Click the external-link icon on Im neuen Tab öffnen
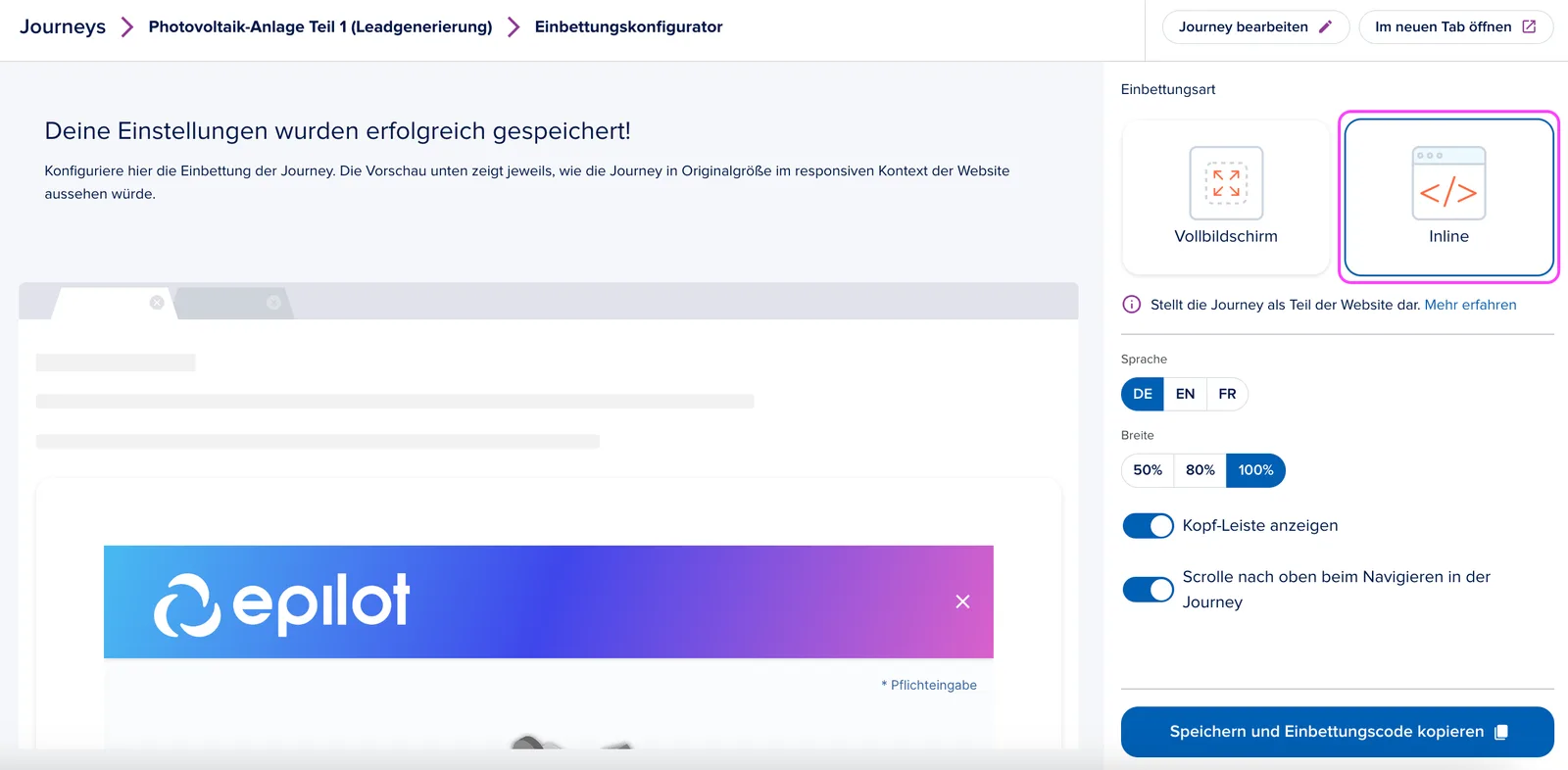 1529,26
